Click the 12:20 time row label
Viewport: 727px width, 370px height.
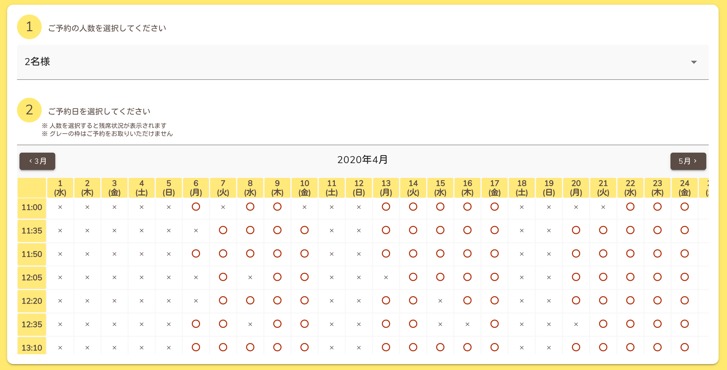click(x=32, y=301)
